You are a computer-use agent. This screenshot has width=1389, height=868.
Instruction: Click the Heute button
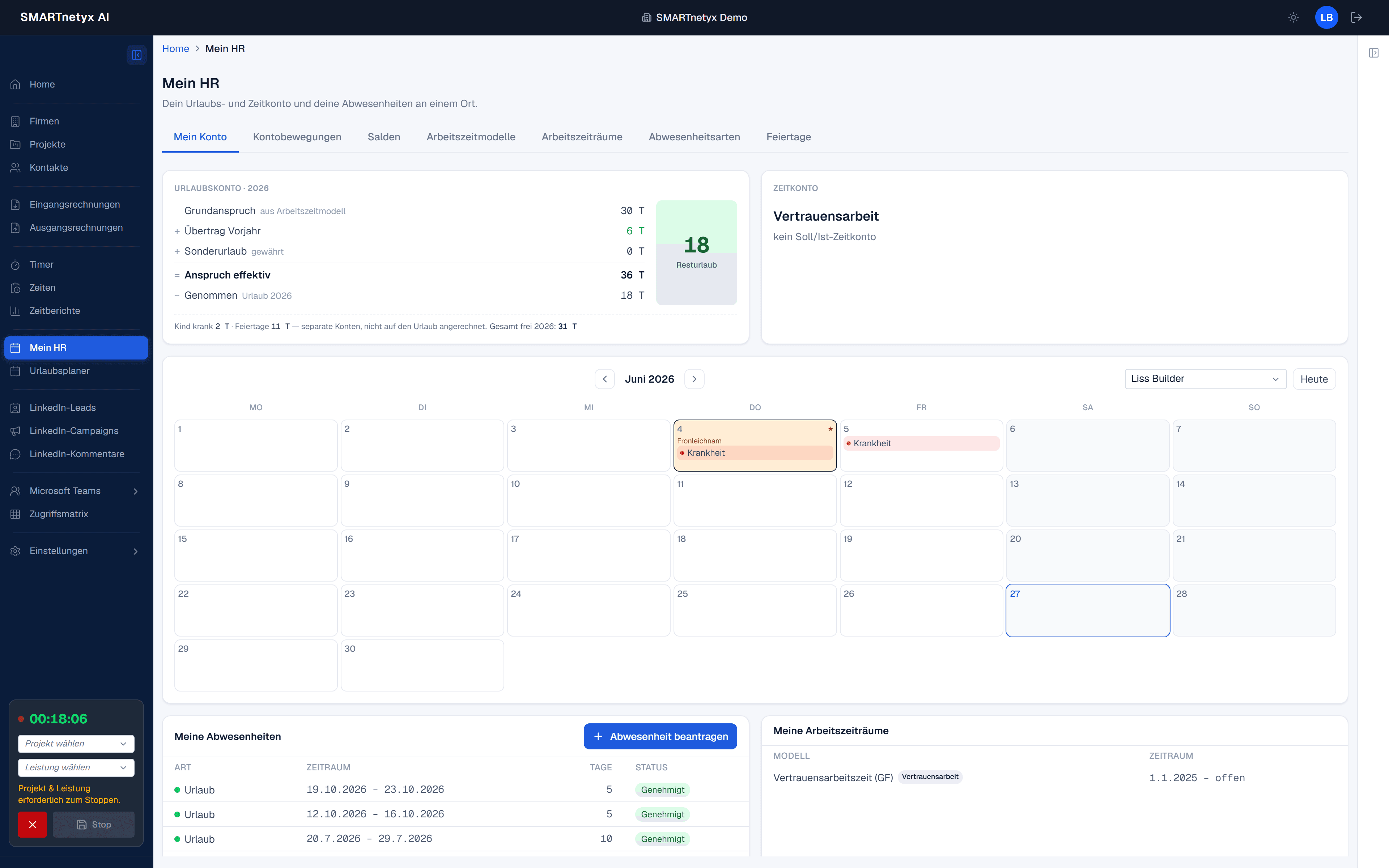tap(1314, 379)
